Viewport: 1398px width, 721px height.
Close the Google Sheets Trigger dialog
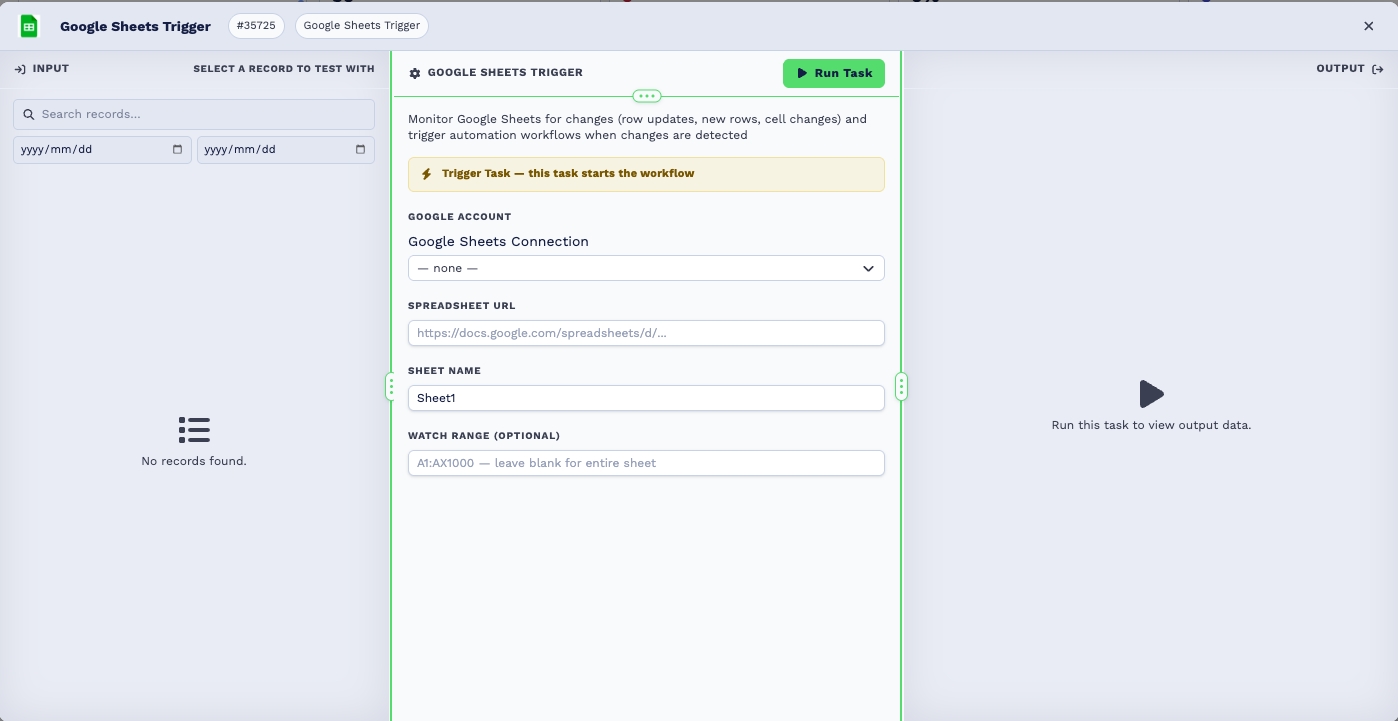click(1369, 26)
